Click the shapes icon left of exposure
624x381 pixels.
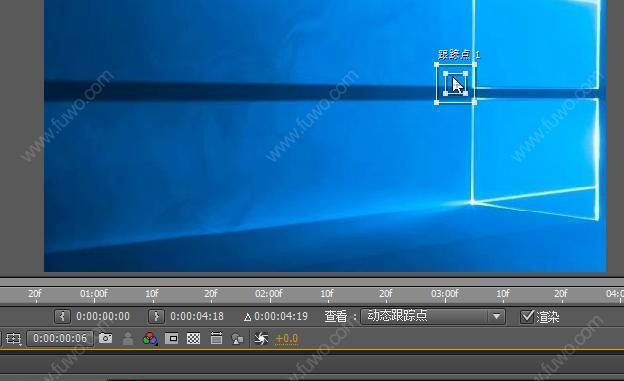237,339
